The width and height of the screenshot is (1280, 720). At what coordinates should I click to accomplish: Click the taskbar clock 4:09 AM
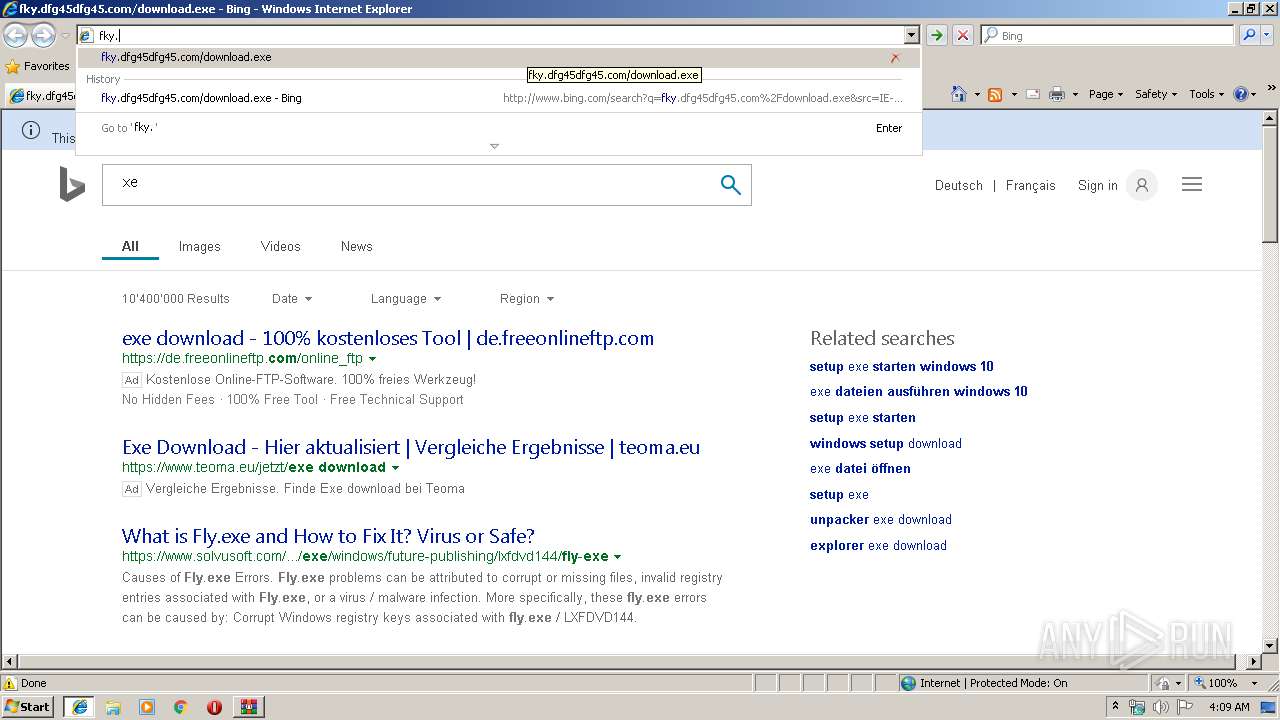tap(1228, 707)
